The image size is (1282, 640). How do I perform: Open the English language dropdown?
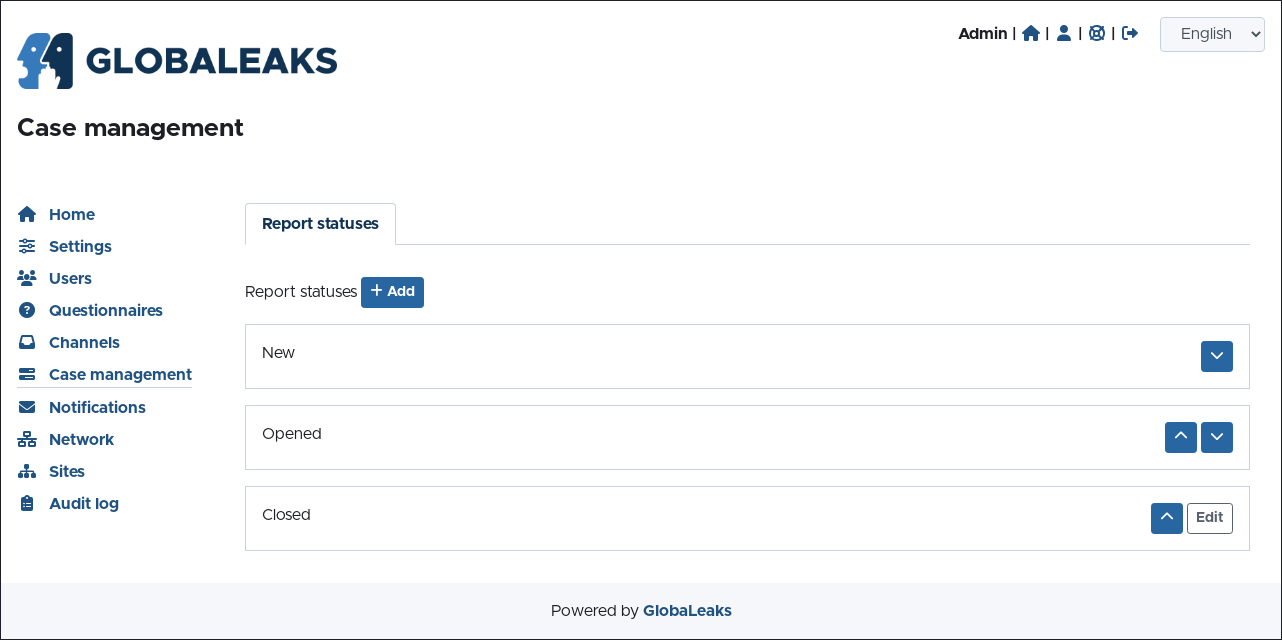(x=1212, y=34)
